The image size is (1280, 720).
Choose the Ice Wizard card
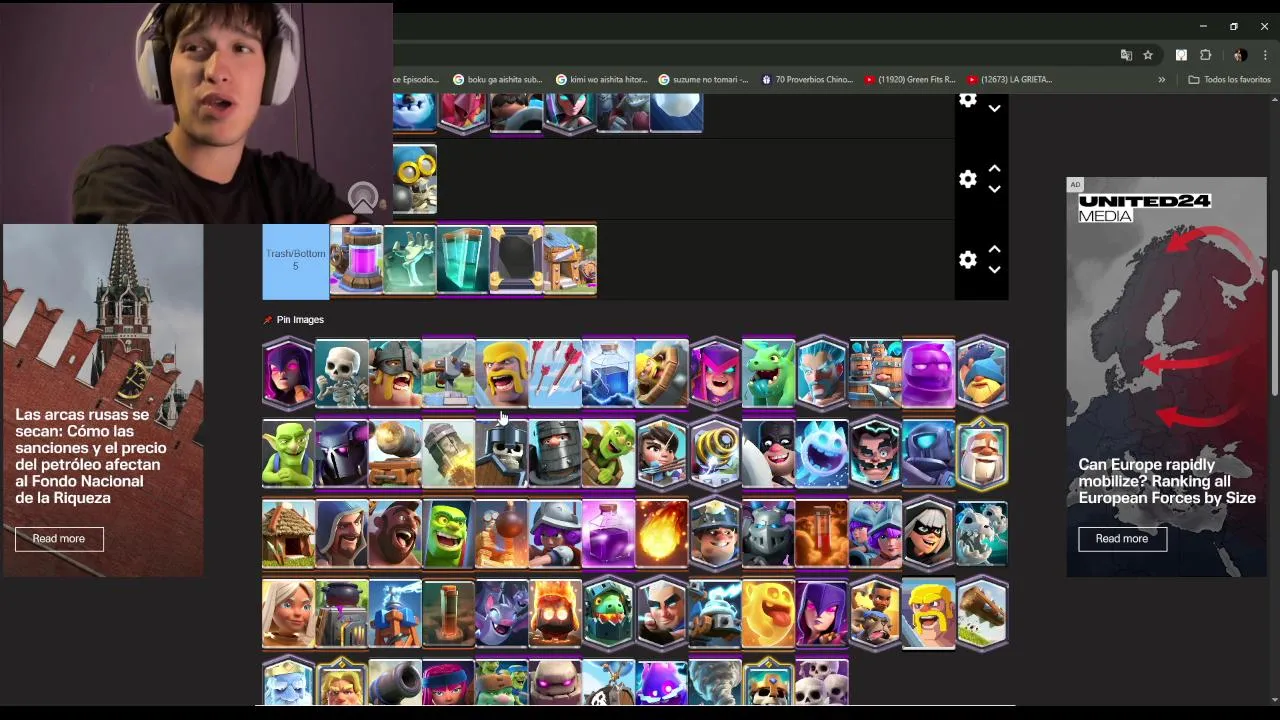(x=821, y=373)
